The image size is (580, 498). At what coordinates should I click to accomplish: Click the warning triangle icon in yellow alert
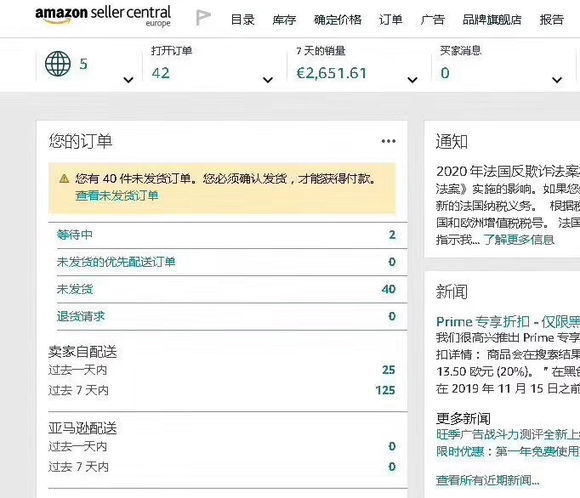point(64,179)
